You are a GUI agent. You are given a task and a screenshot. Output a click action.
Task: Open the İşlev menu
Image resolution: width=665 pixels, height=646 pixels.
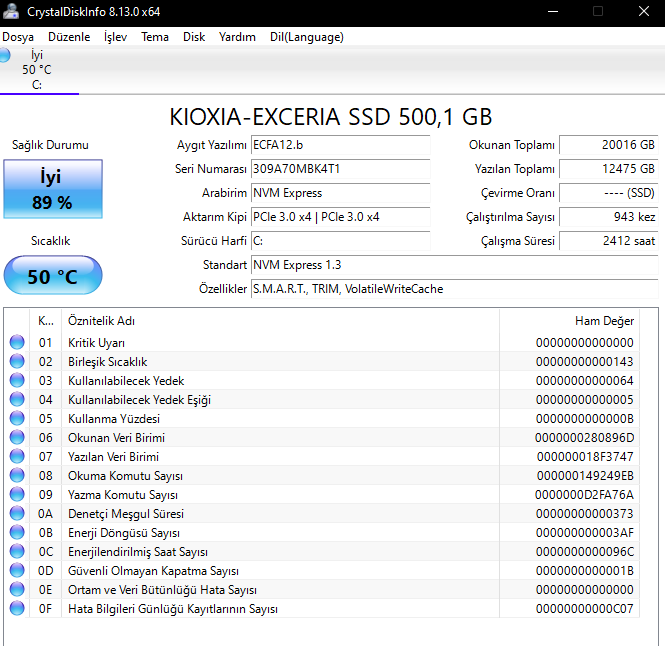(x=115, y=37)
